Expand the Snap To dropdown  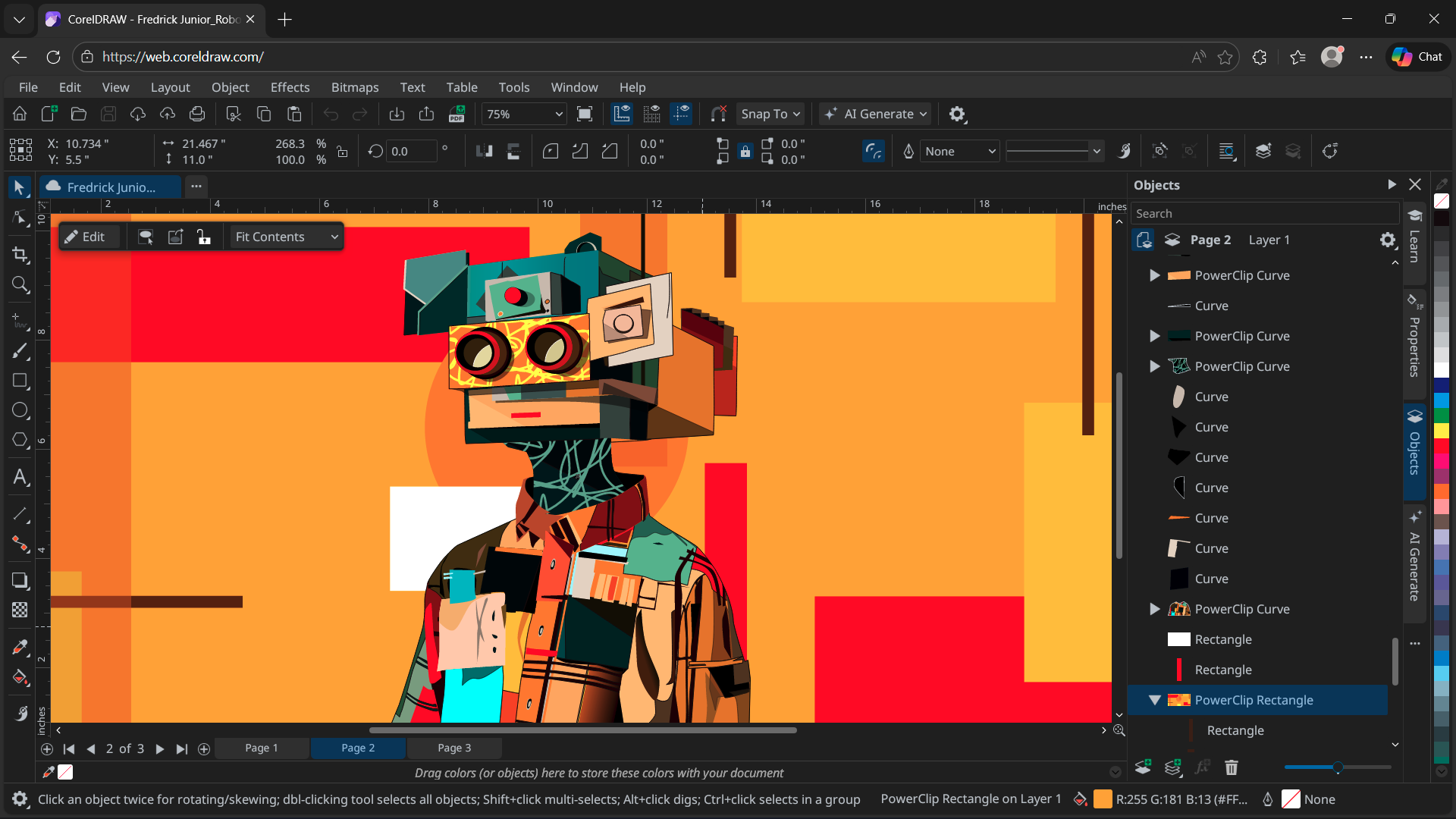pyautogui.click(x=770, y=114)
